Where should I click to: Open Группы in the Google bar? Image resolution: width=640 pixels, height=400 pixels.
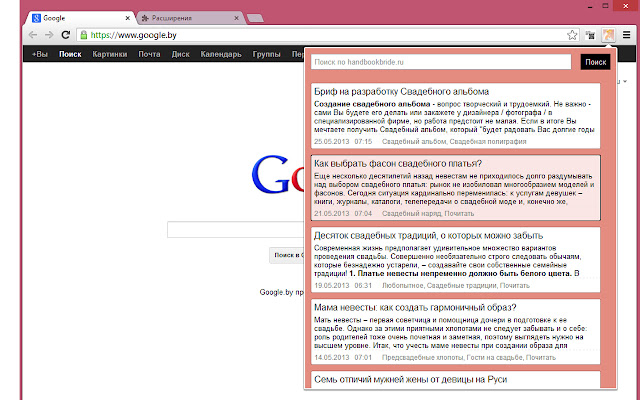(x=267, y=54)
